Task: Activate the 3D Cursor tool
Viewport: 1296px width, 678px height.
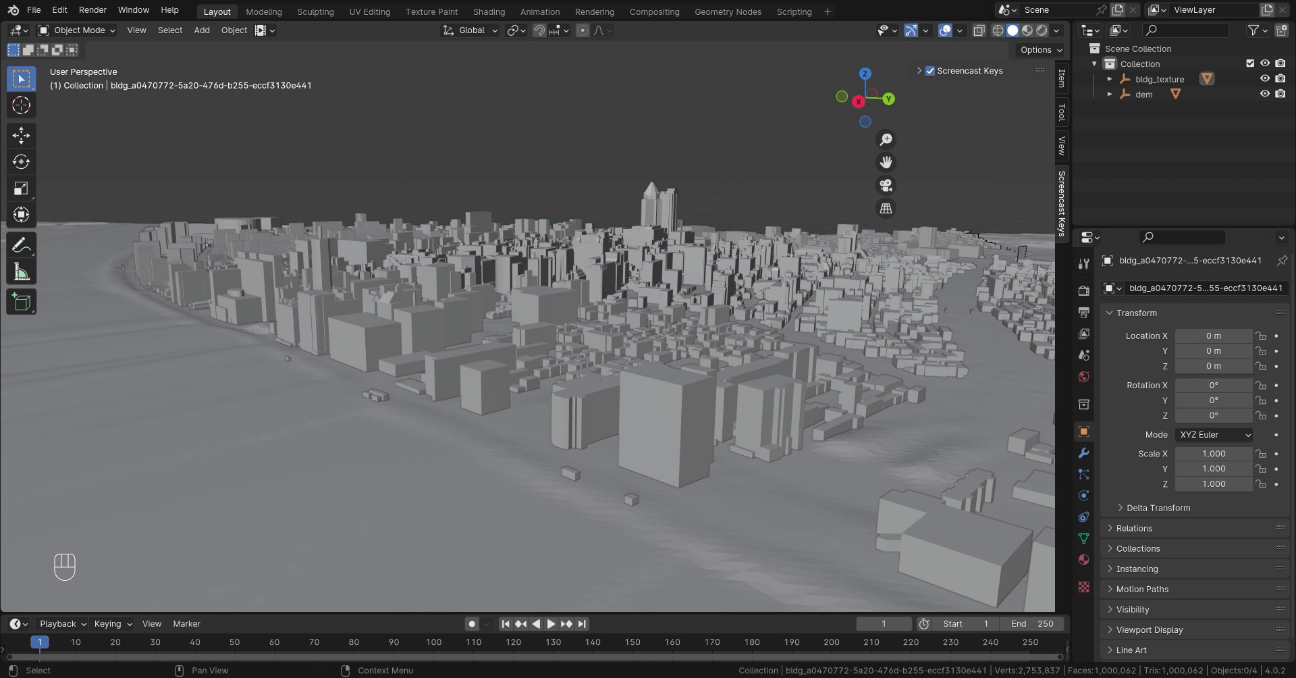Action: 21,106
